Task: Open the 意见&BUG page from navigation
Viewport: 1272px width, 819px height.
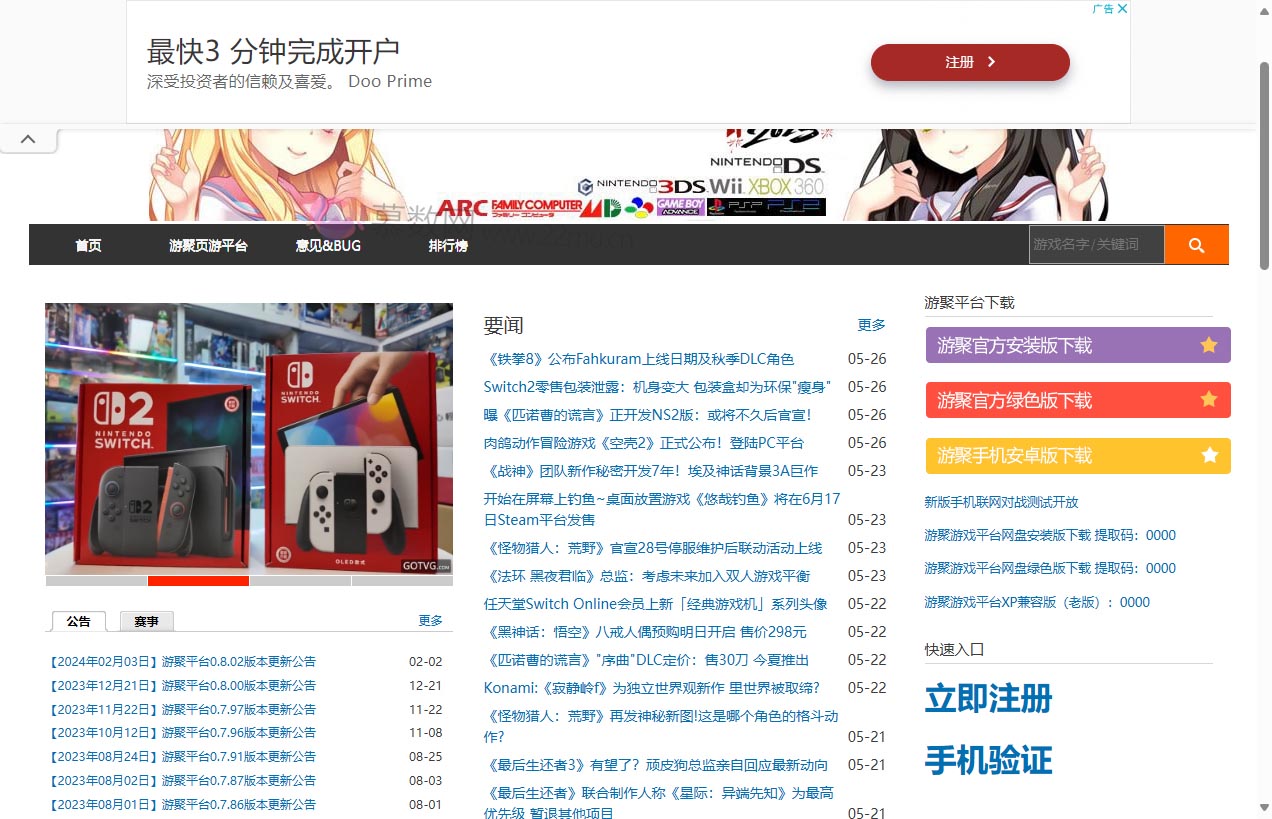Action: pos(327,244)
